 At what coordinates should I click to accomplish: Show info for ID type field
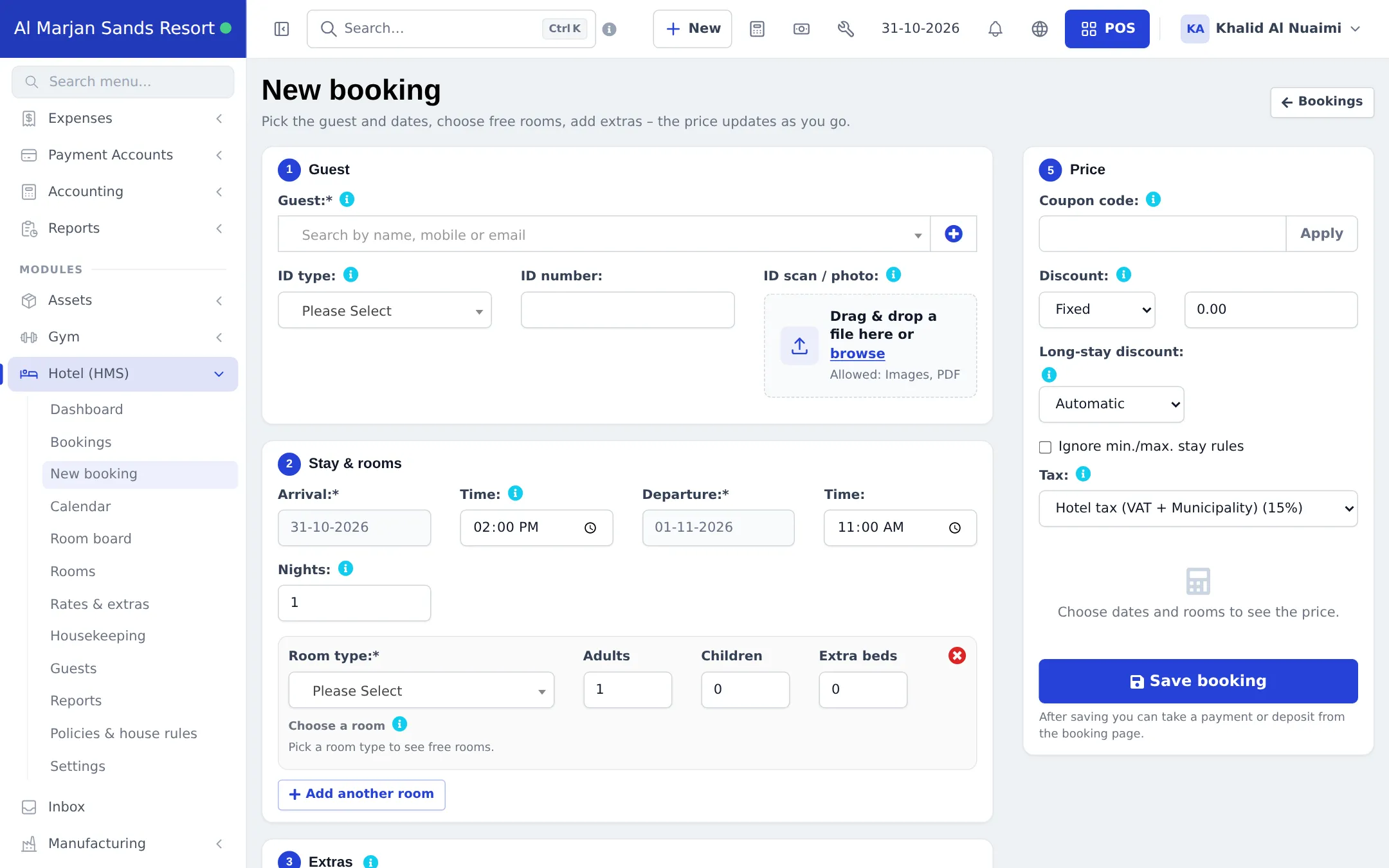click(x=350, y=275)
